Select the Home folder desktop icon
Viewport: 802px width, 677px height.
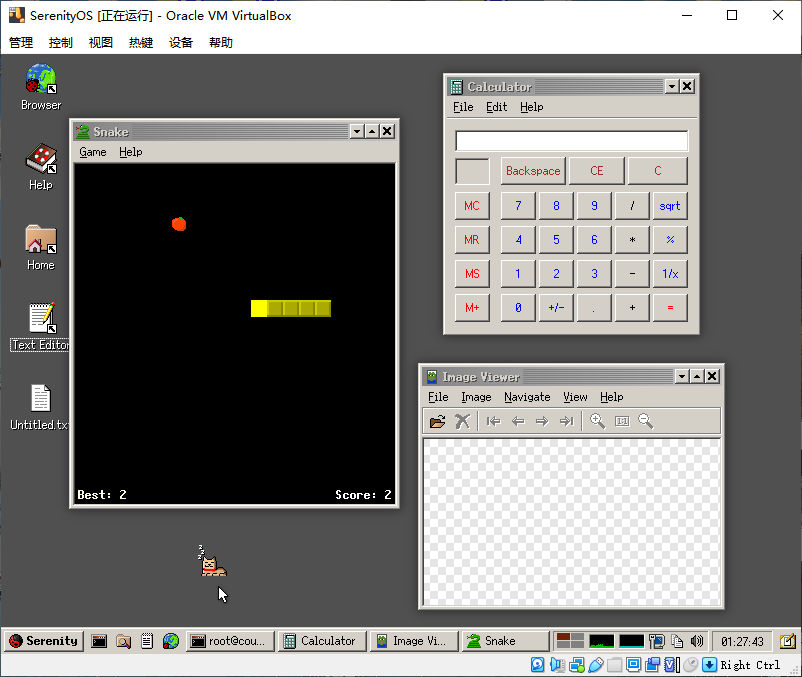coord(41,247)
